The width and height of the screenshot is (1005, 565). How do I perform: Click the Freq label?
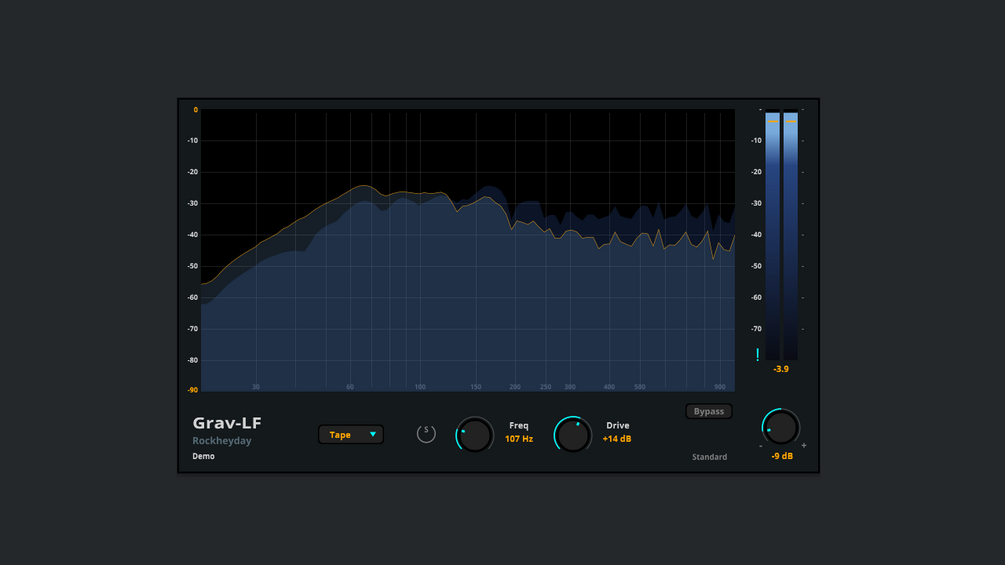pos(519,425)
